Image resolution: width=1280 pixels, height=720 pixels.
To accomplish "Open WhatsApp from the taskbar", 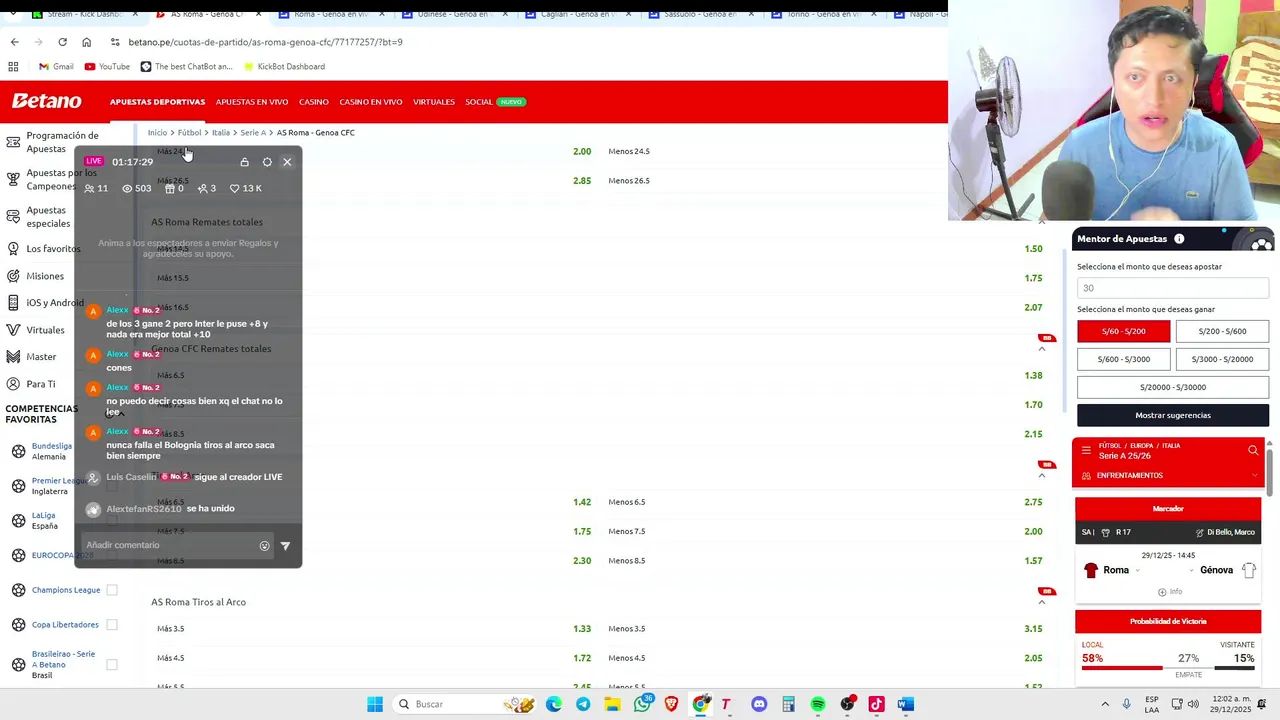I will 642,704.
